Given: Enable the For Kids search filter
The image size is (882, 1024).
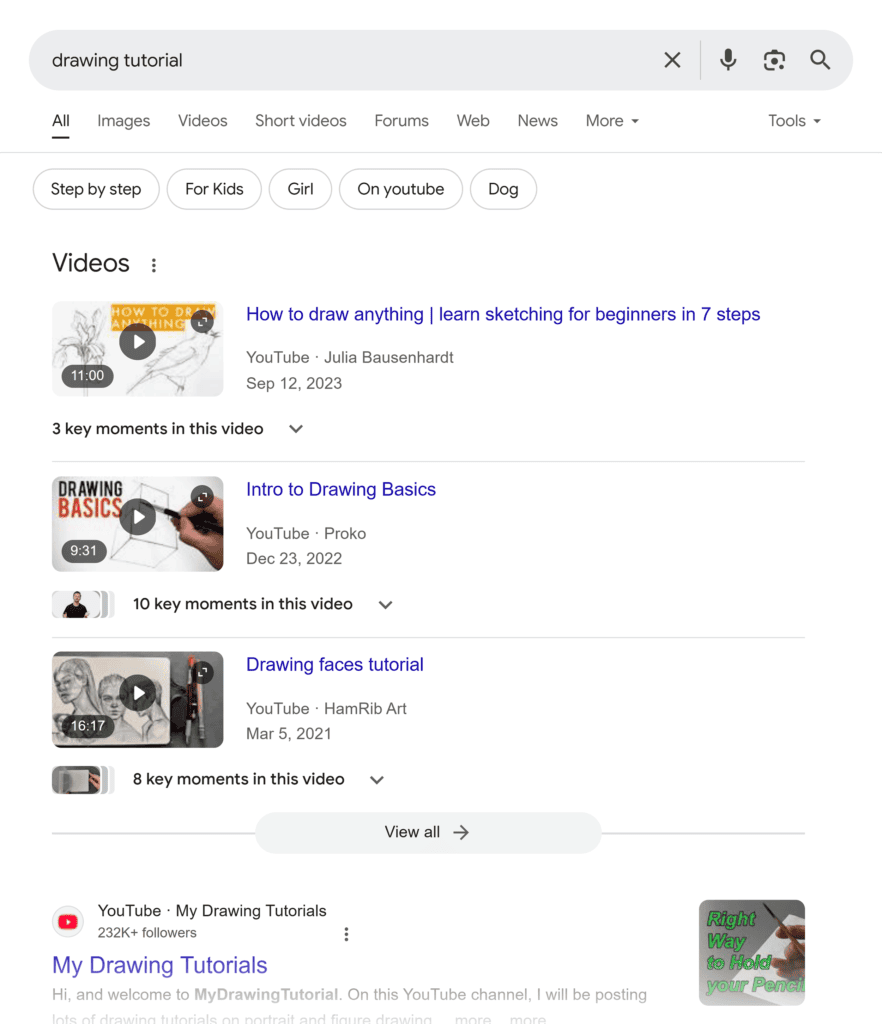Looking at the screenshot, I should (x=214, y=189).
